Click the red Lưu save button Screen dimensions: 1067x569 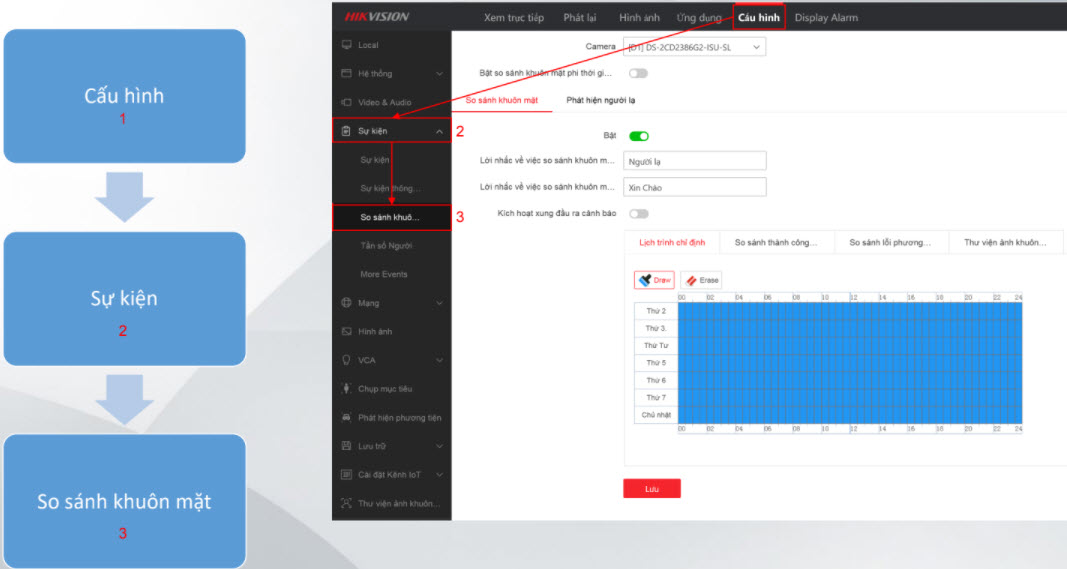pos(651,489)
